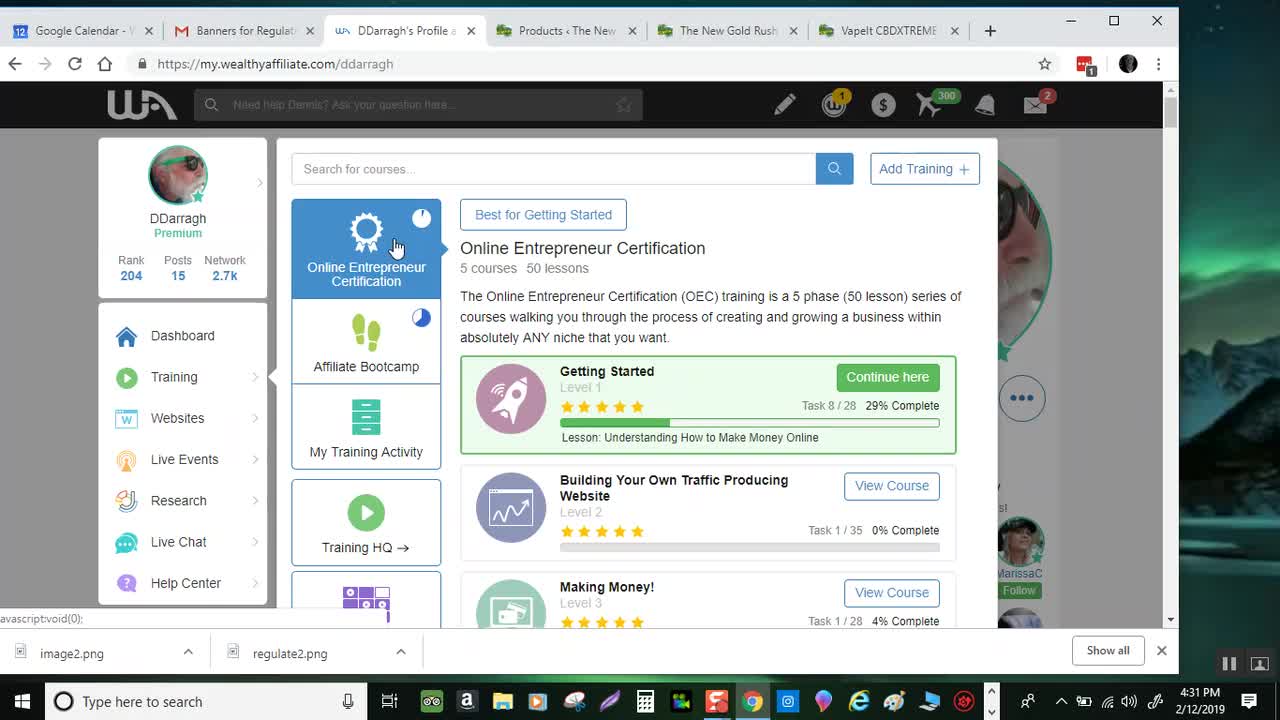Click the Help Center question icon

pos(126,583)
